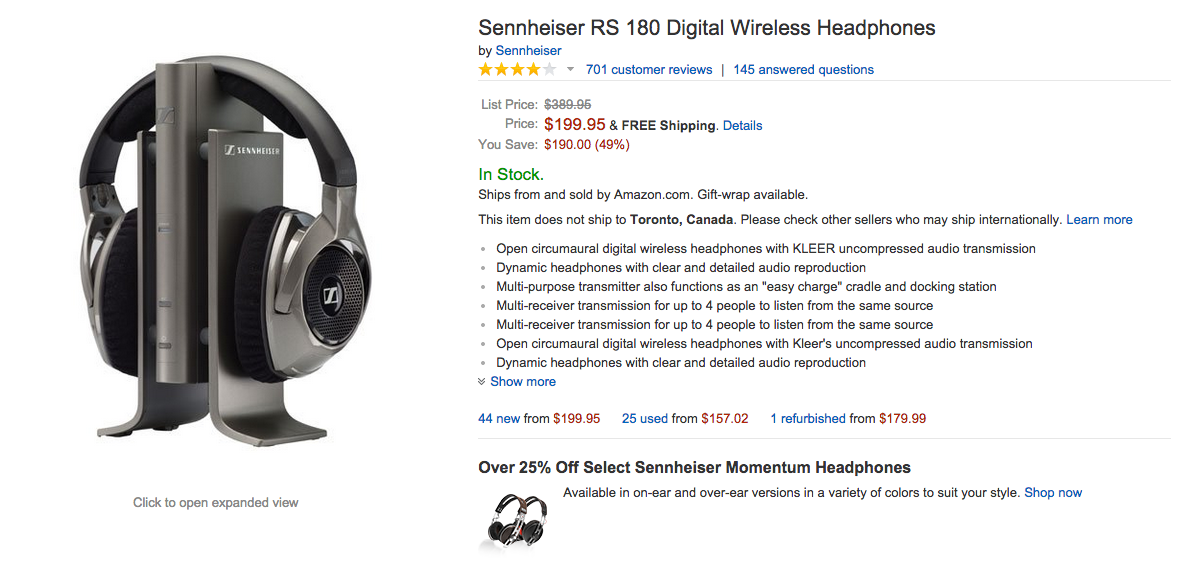This screenshot has width=1192, height=575.
Task: Click the product title heading
Action: coord(706,27)
